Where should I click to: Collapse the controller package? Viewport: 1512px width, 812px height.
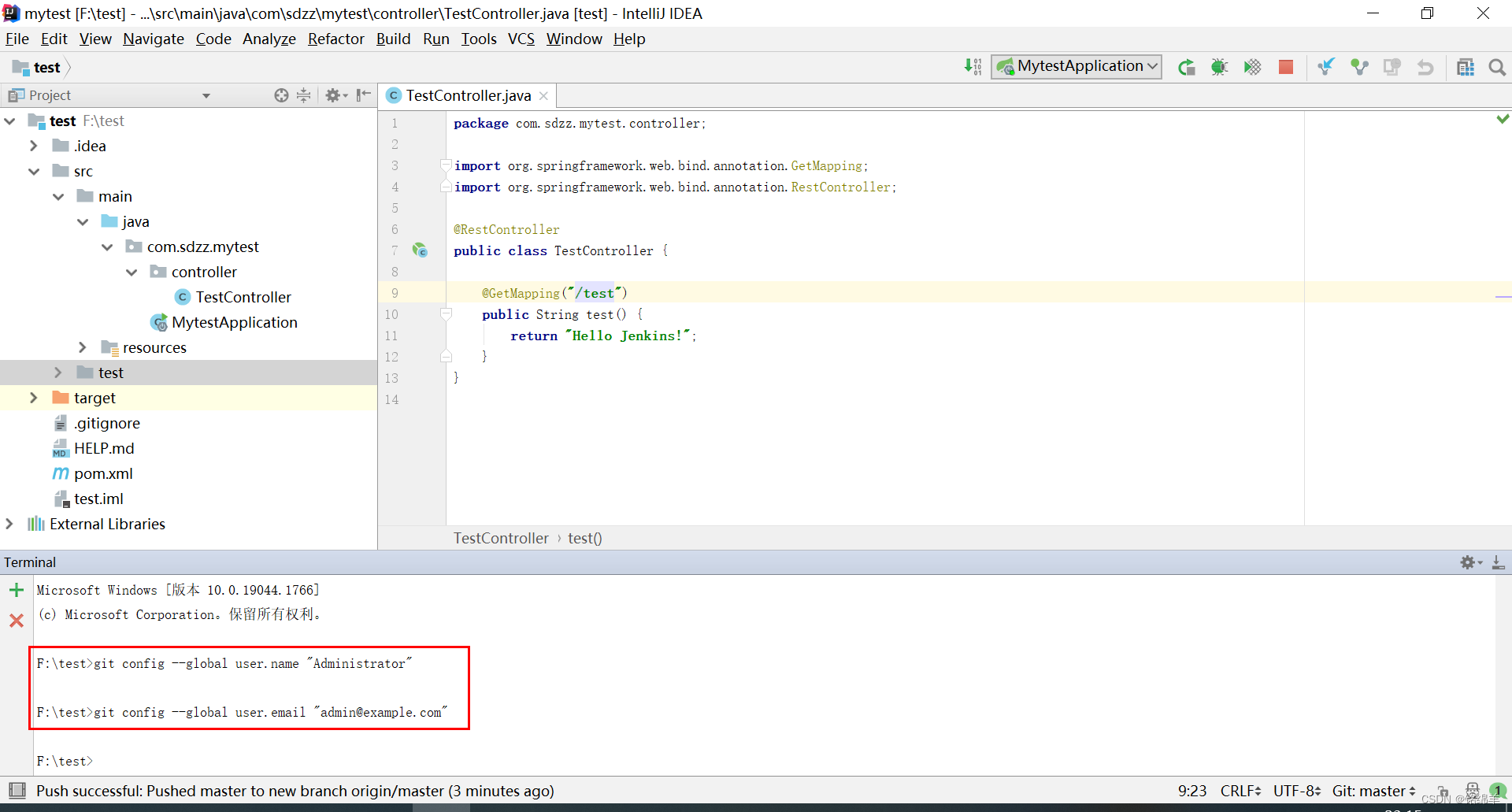click(132, 273)
